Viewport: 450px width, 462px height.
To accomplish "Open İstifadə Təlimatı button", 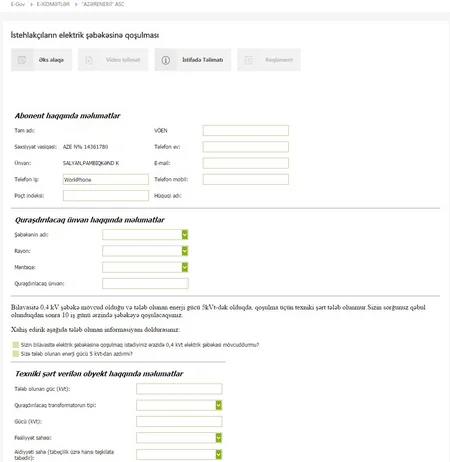I will click(x=193, y=60).
